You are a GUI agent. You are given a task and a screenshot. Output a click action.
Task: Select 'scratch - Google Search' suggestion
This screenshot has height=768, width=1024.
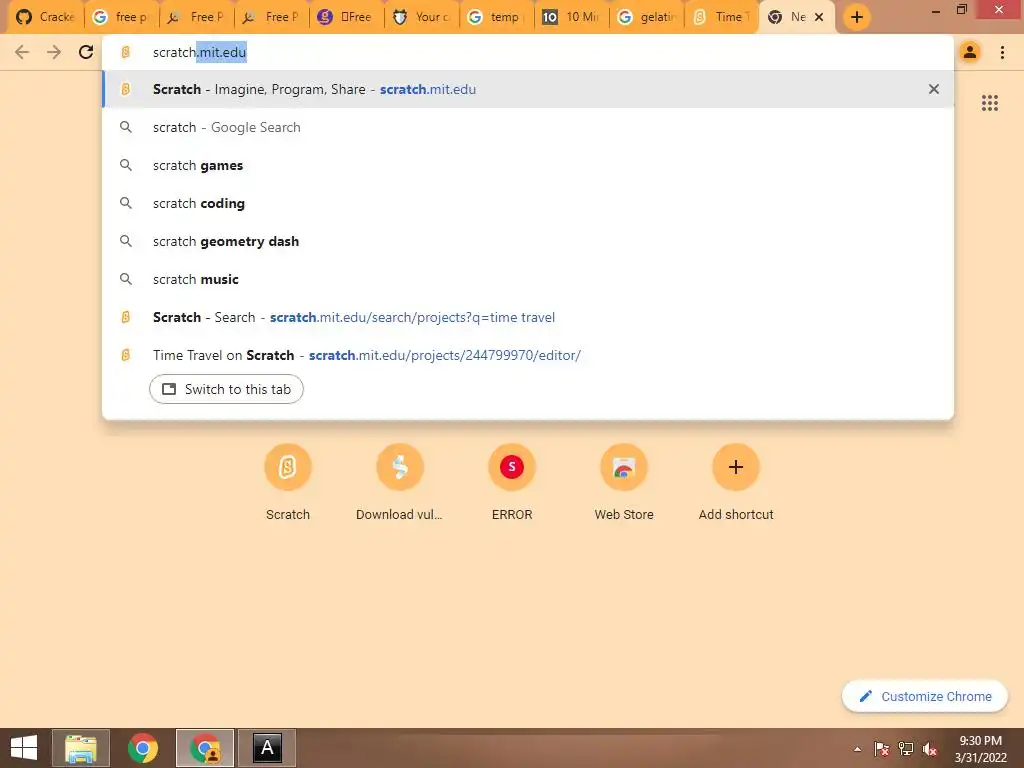click(528, 127)
